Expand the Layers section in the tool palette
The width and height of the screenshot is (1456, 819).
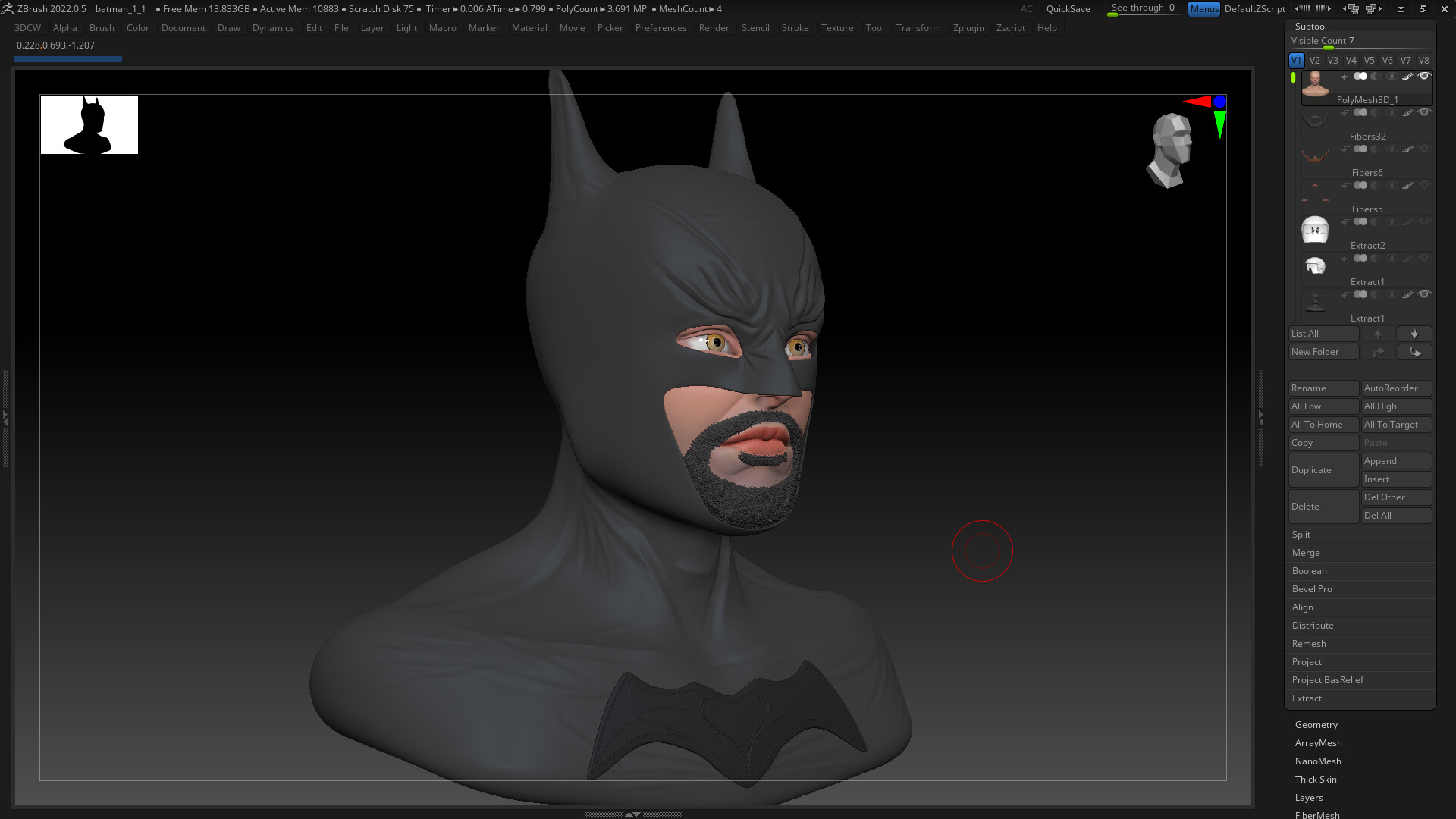[x=1310, y=797]
